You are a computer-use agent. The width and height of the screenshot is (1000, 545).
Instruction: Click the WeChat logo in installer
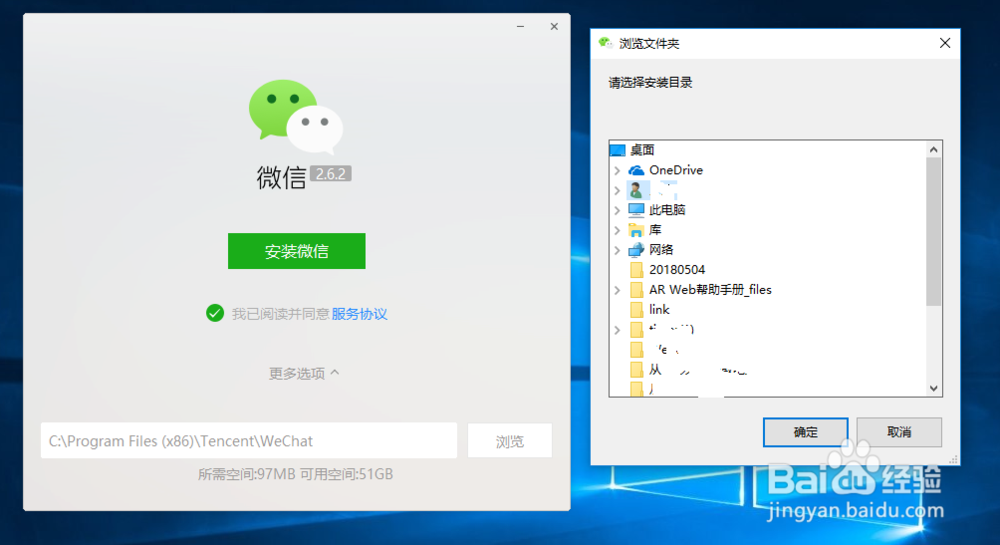[296, 117]
